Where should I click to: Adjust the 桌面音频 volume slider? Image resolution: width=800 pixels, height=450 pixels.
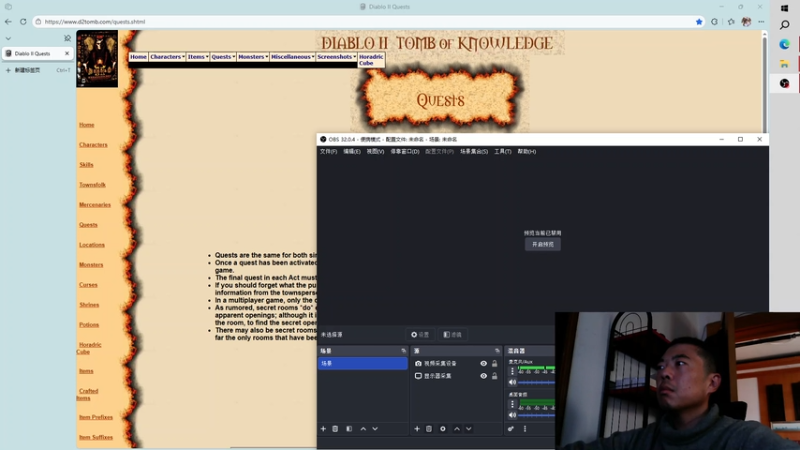pos(536,415)
